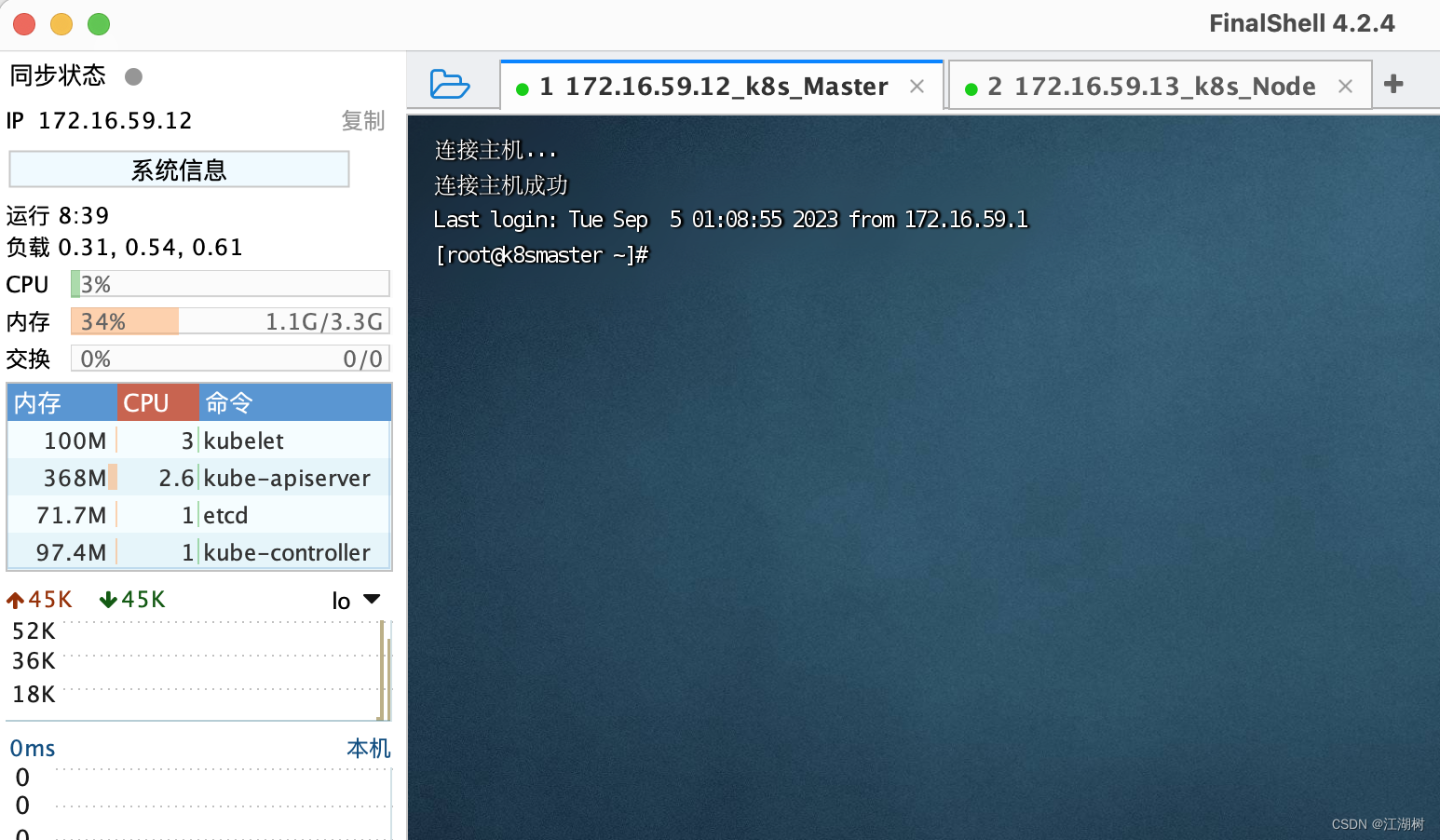Switch to the 172.16.59.13_k8s_Node tab
This screenshot has width=1440, height=840.
pyautogui.click(x=1160, y=86)
